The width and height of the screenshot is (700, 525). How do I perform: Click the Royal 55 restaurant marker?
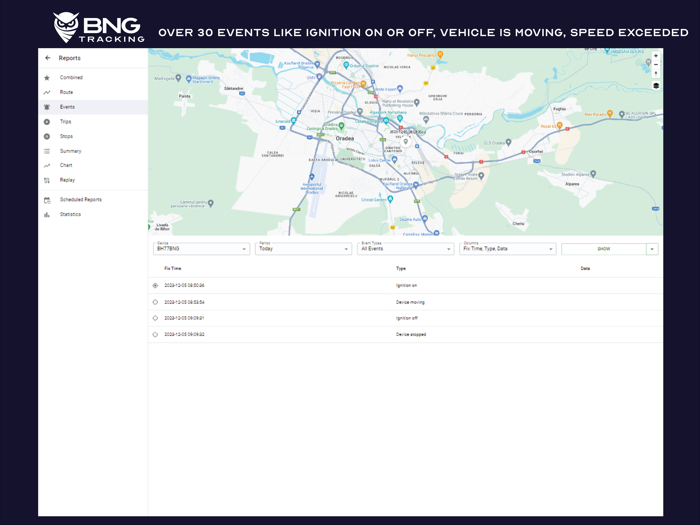coord(559,125)
